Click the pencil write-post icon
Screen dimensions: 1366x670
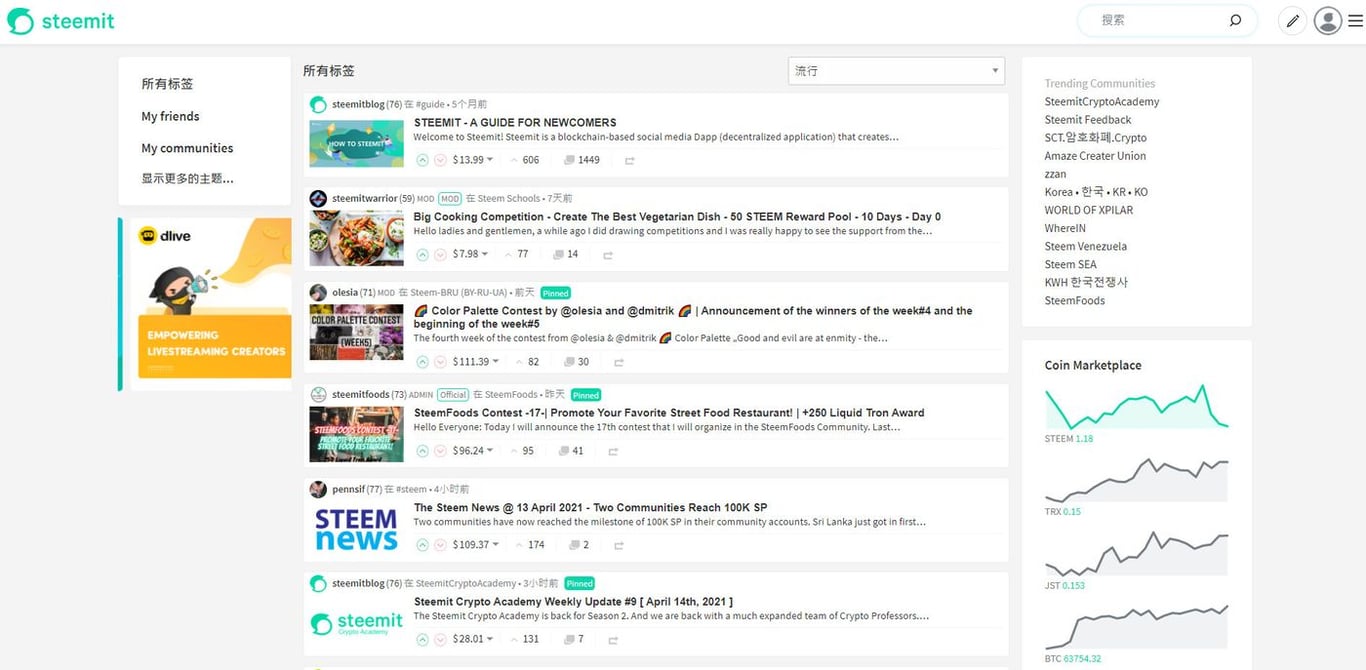point(1293,20)
